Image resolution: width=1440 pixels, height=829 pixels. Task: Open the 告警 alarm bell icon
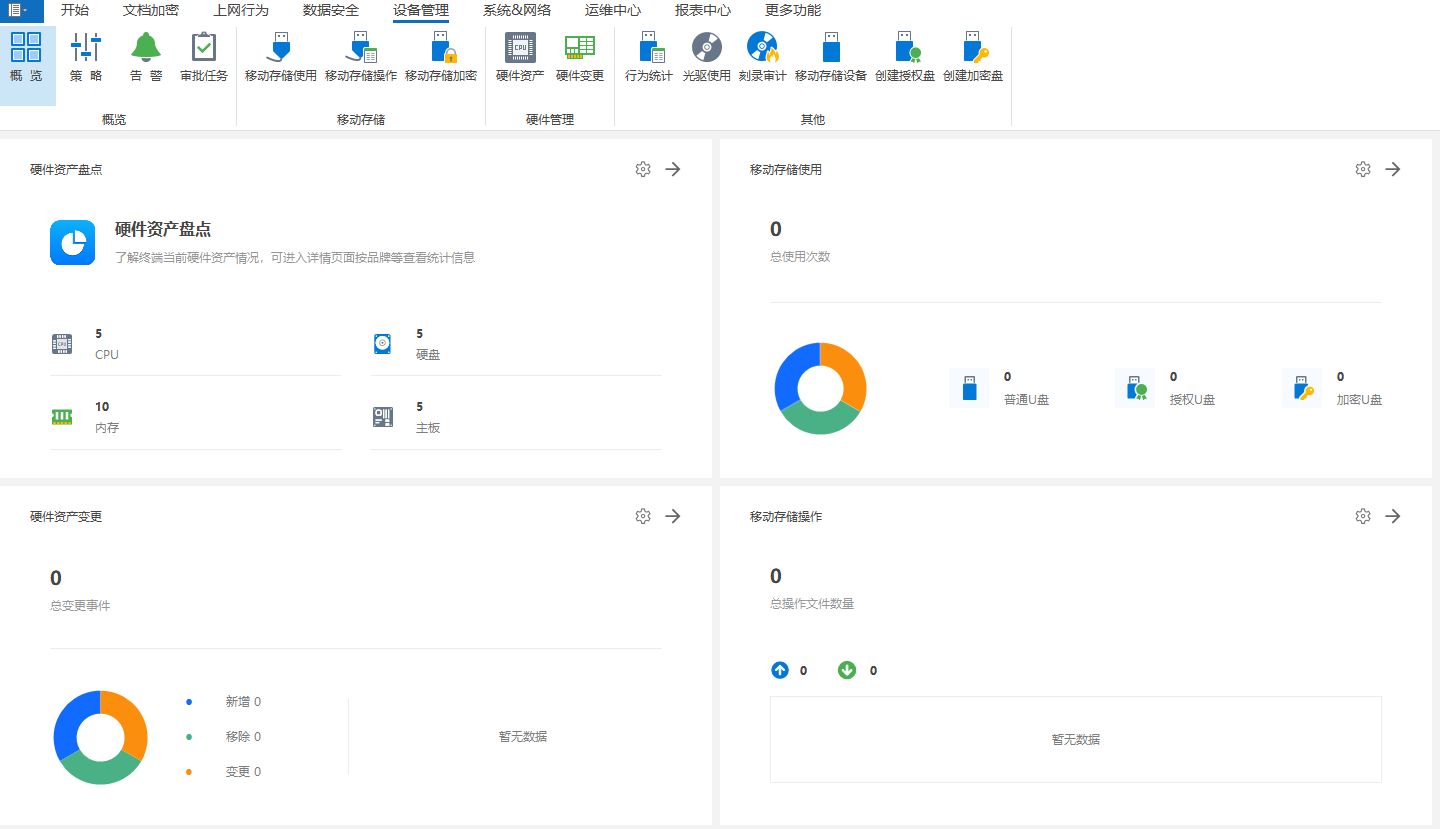coord(146,47)
